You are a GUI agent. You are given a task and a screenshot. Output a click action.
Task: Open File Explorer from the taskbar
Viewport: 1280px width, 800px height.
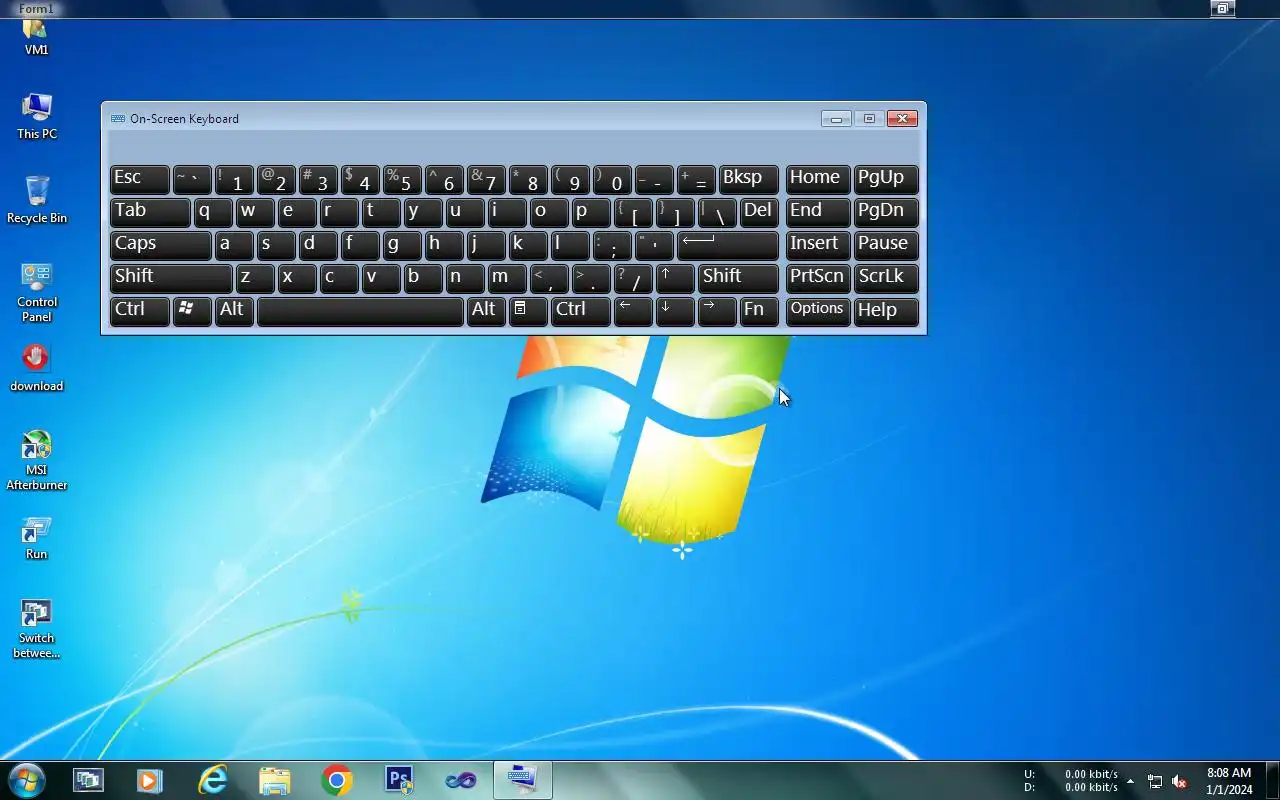(x=274, y=780)
